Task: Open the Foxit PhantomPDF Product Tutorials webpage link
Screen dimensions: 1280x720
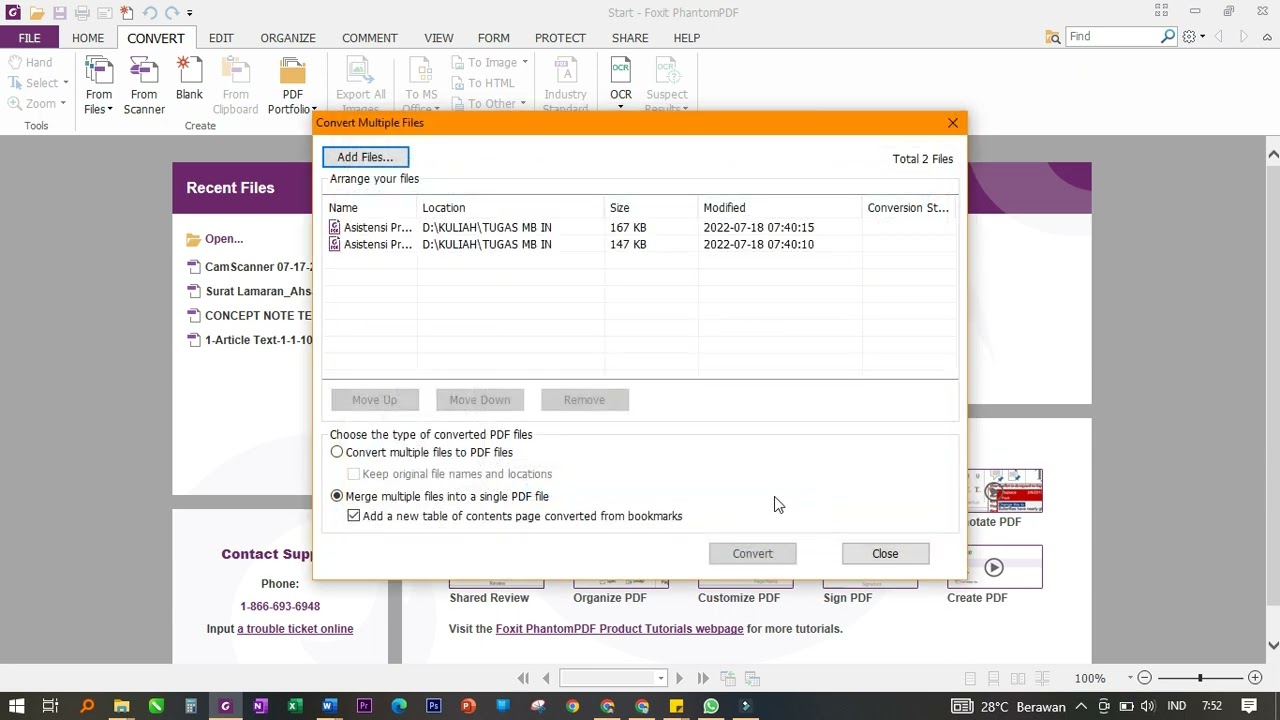Action: pos(619,629)
